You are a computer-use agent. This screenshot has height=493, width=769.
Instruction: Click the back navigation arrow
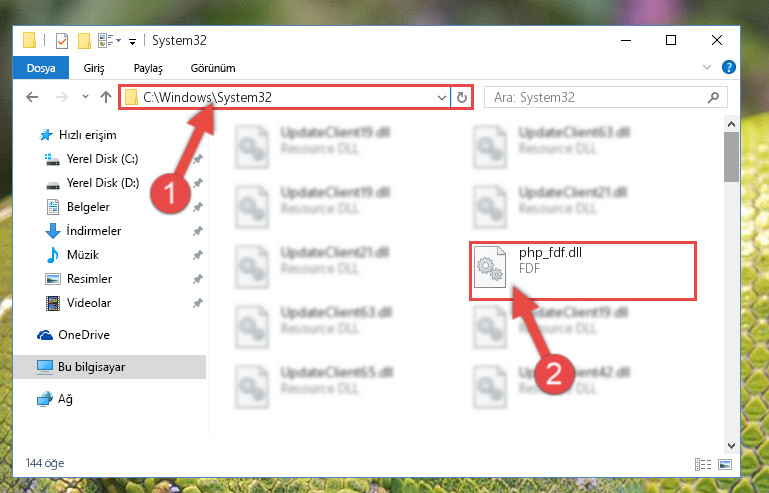pyautogui.click(x=32, y=97)
